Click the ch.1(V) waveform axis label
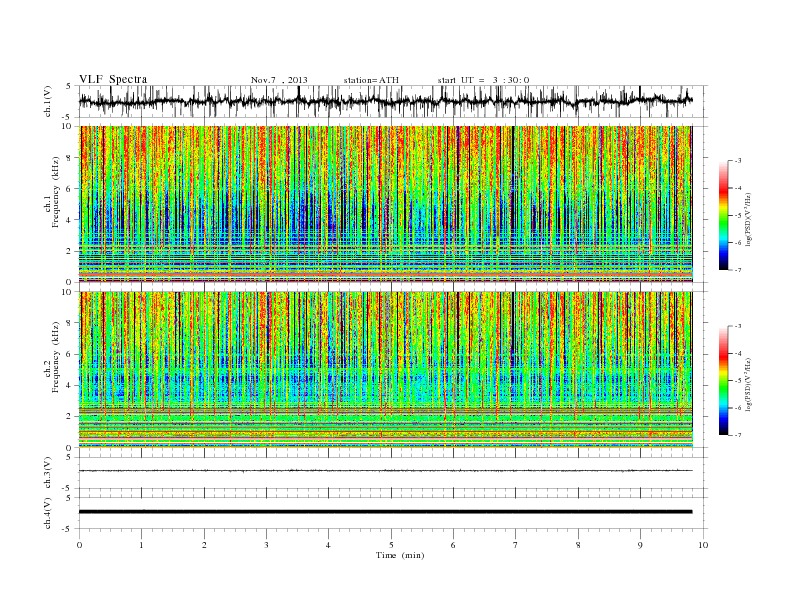792x612 pixels. 48,101
